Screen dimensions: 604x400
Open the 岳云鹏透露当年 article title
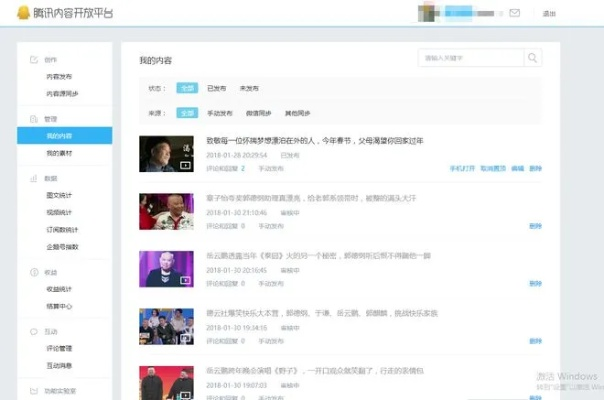click(x=318, y=256)
